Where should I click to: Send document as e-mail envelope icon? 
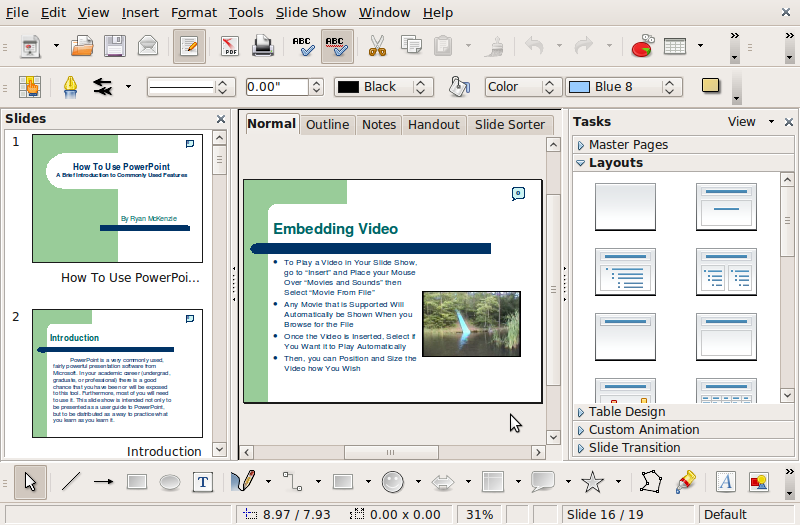tap(148, 46)
